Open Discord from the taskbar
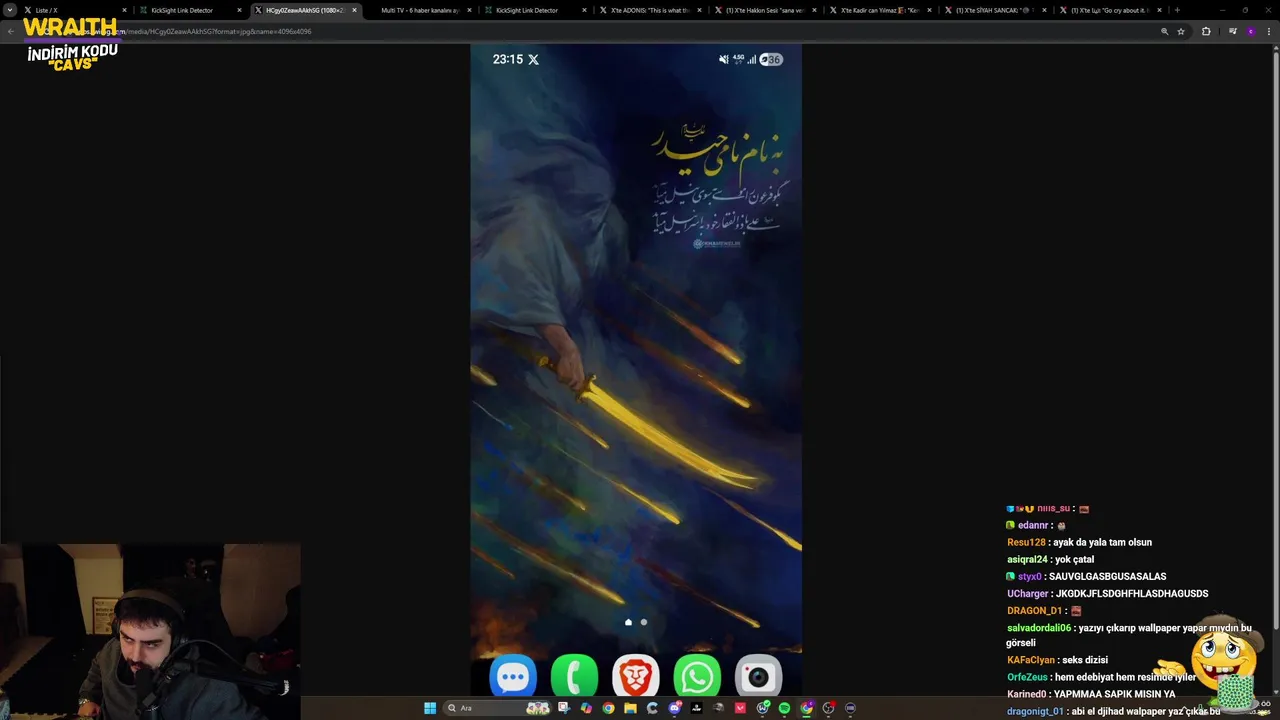 [x=674, y=708]
